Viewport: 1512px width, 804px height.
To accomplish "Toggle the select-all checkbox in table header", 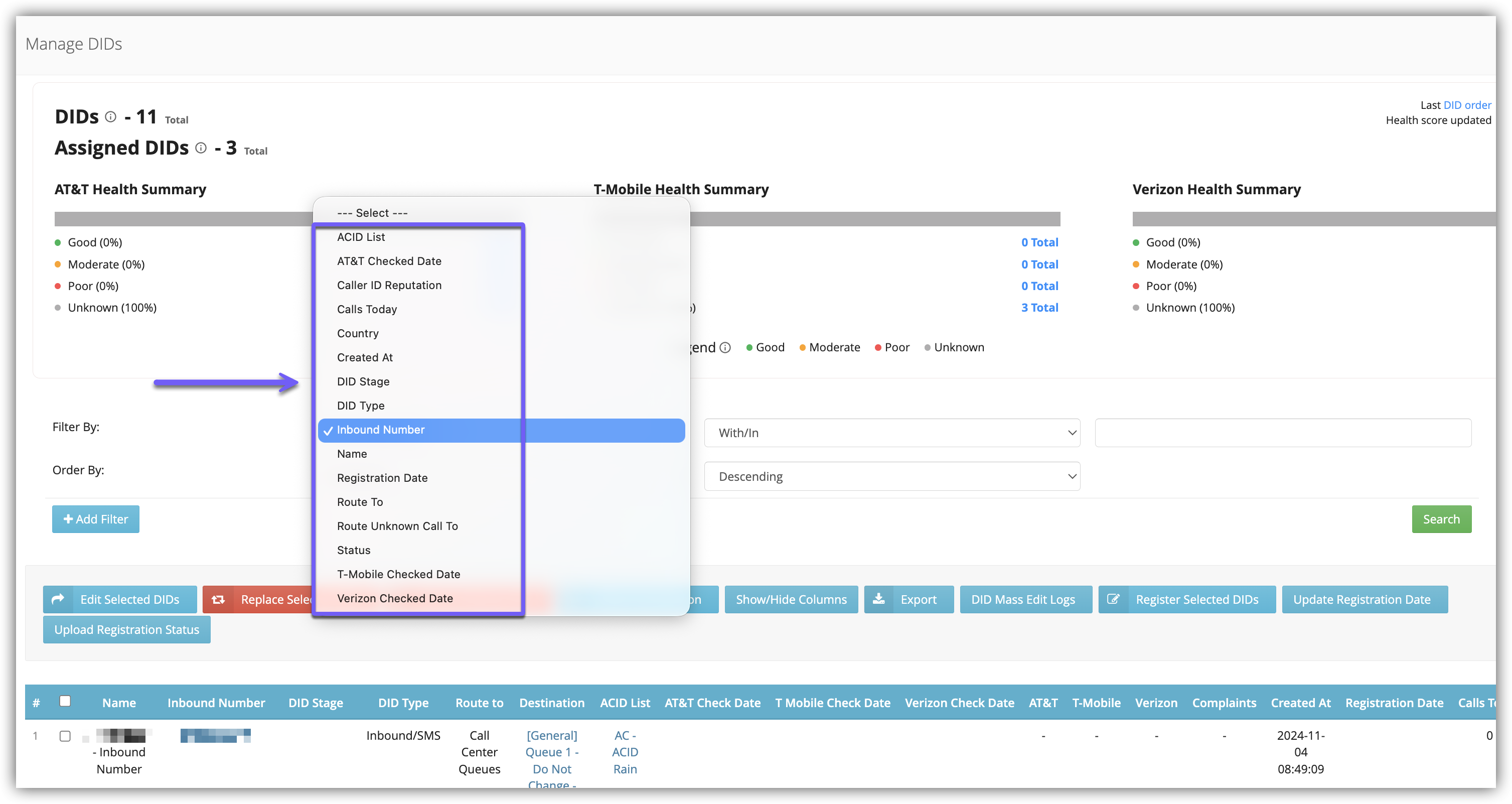I will click(65, 701).
